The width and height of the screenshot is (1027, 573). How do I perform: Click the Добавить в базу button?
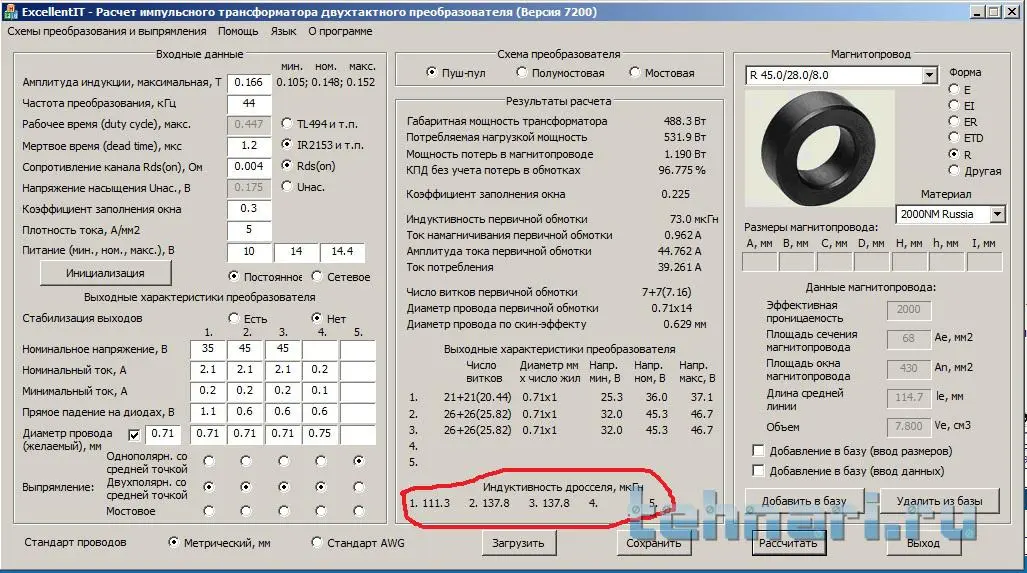pyautogui.click(x=804, y=501)
